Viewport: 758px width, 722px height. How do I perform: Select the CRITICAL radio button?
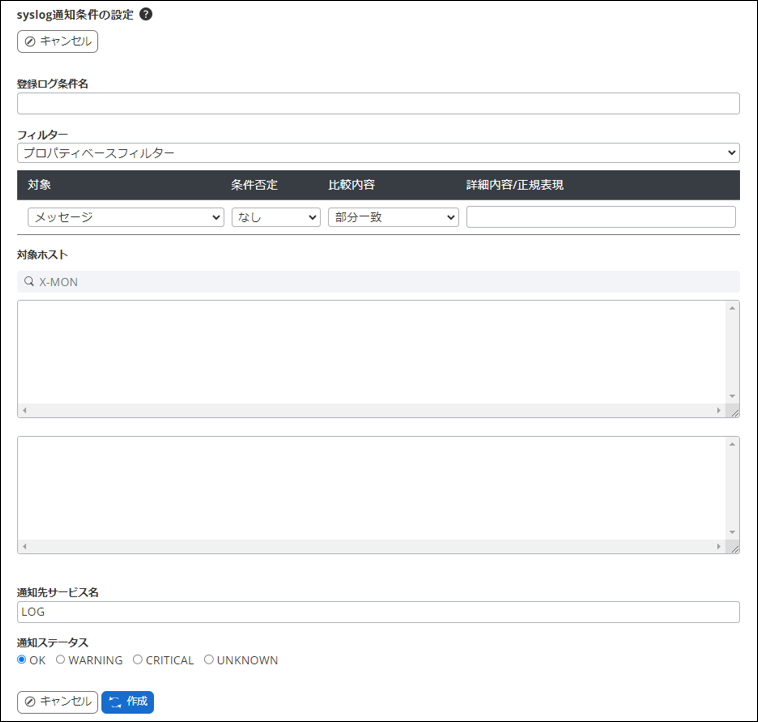[x=137, y=660]
